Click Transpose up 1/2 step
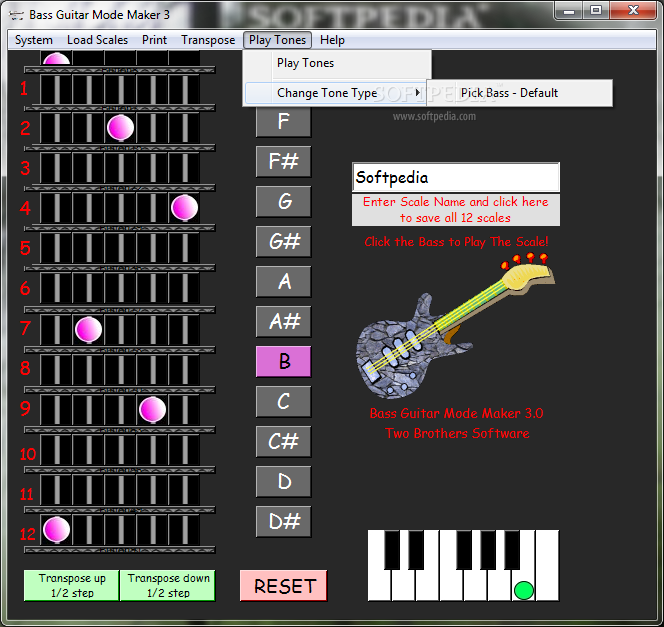The width and height of the screenshot is (664, 627). [x=72, y=585]
